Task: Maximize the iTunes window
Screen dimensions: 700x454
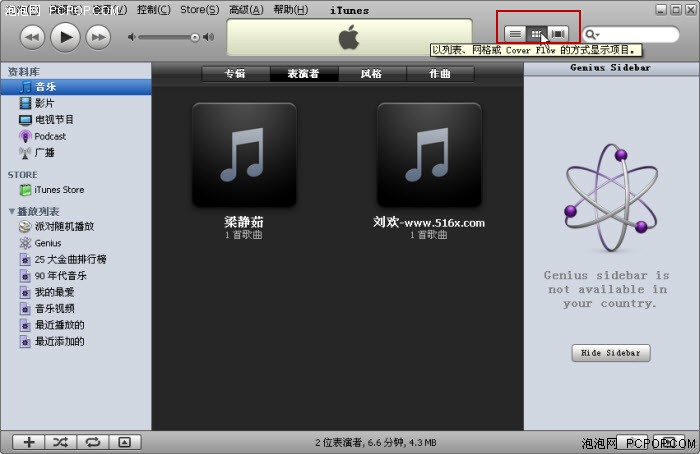Action: click(x=676, y=9)
